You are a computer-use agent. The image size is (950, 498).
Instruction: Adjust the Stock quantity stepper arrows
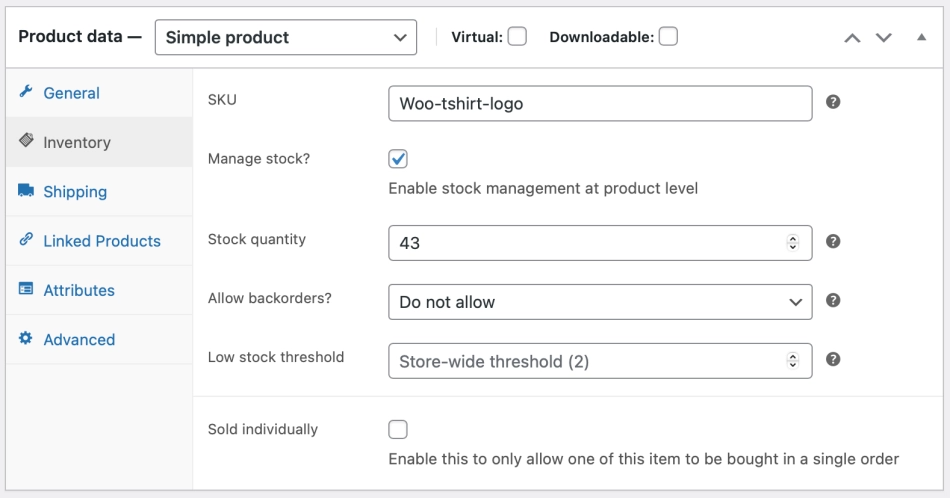[793, 242]
